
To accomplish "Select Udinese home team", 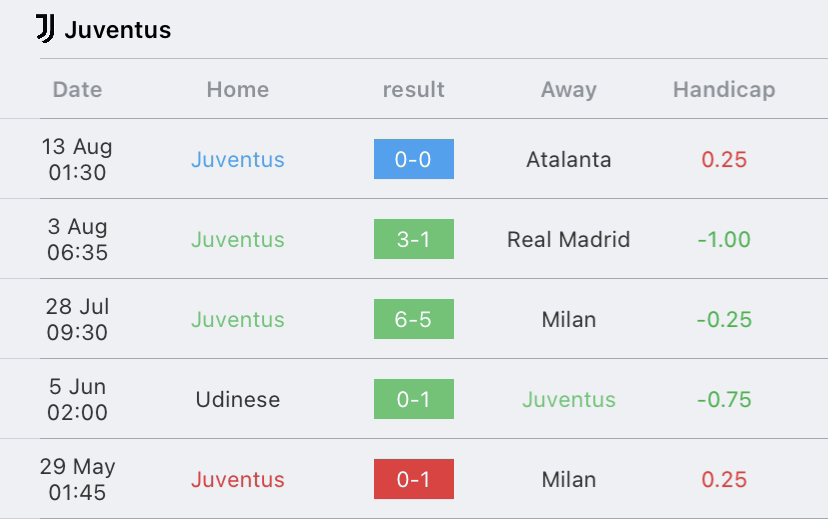I will pyautogui.click(x=238, y=399).
